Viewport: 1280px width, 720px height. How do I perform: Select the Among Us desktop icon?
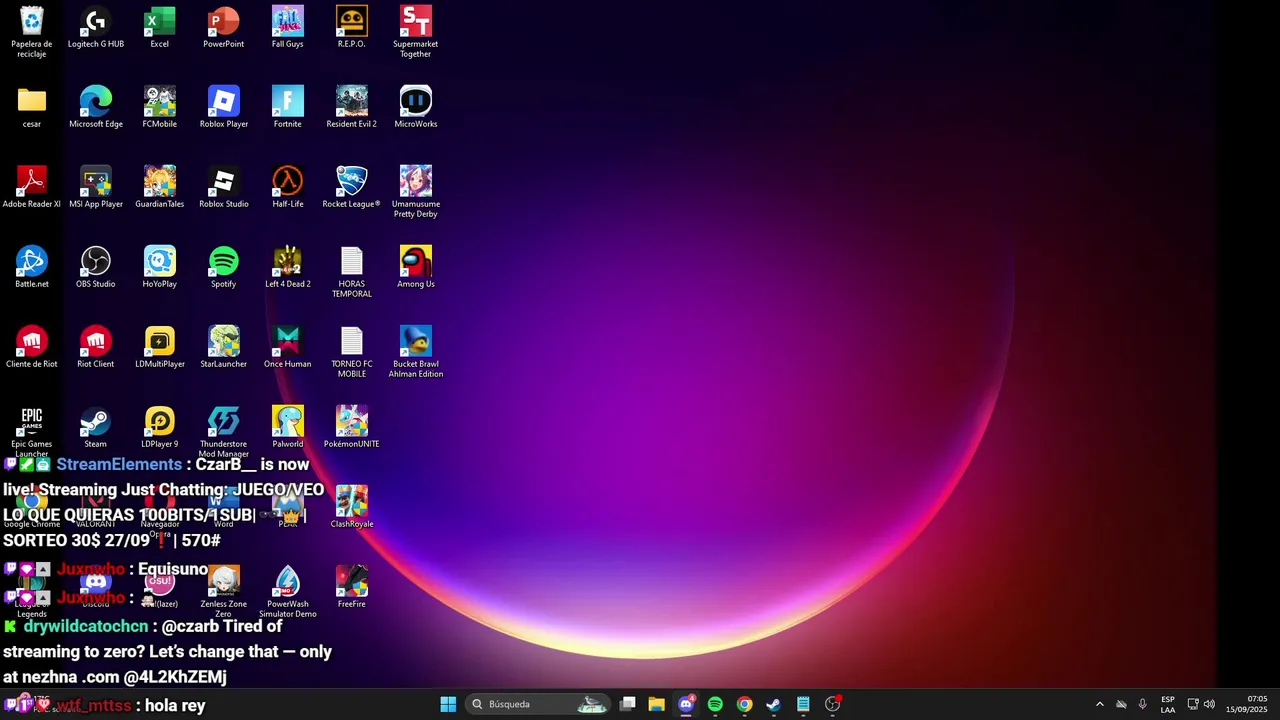coord(416,268)
